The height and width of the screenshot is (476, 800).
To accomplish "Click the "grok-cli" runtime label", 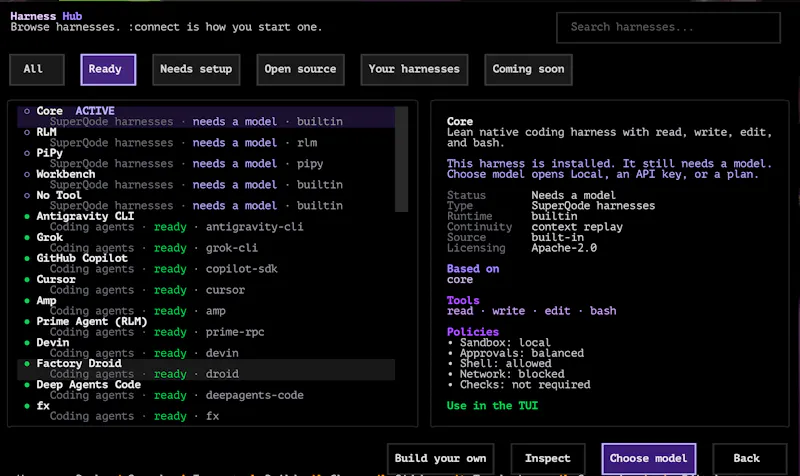I will click(x=232, y=248).
